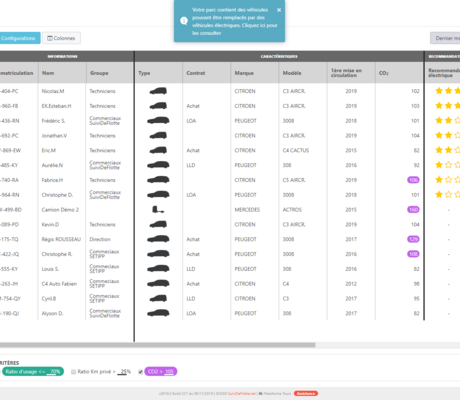Select the C4 CACTUS model cell
Screen dimensions: 460x400
296,150
